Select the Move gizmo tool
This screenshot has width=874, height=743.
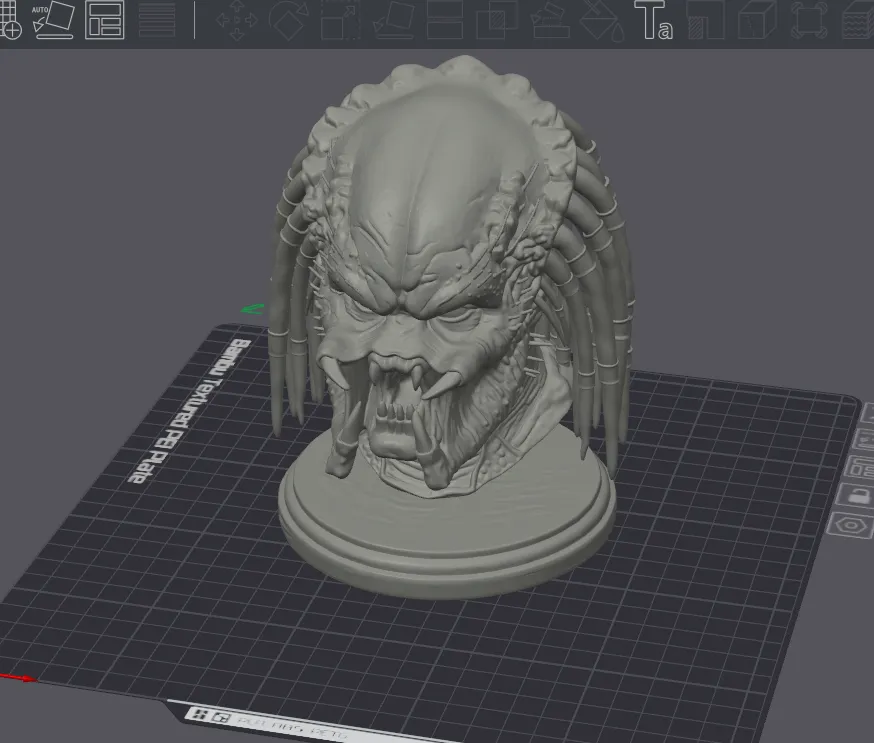(236, 20)
